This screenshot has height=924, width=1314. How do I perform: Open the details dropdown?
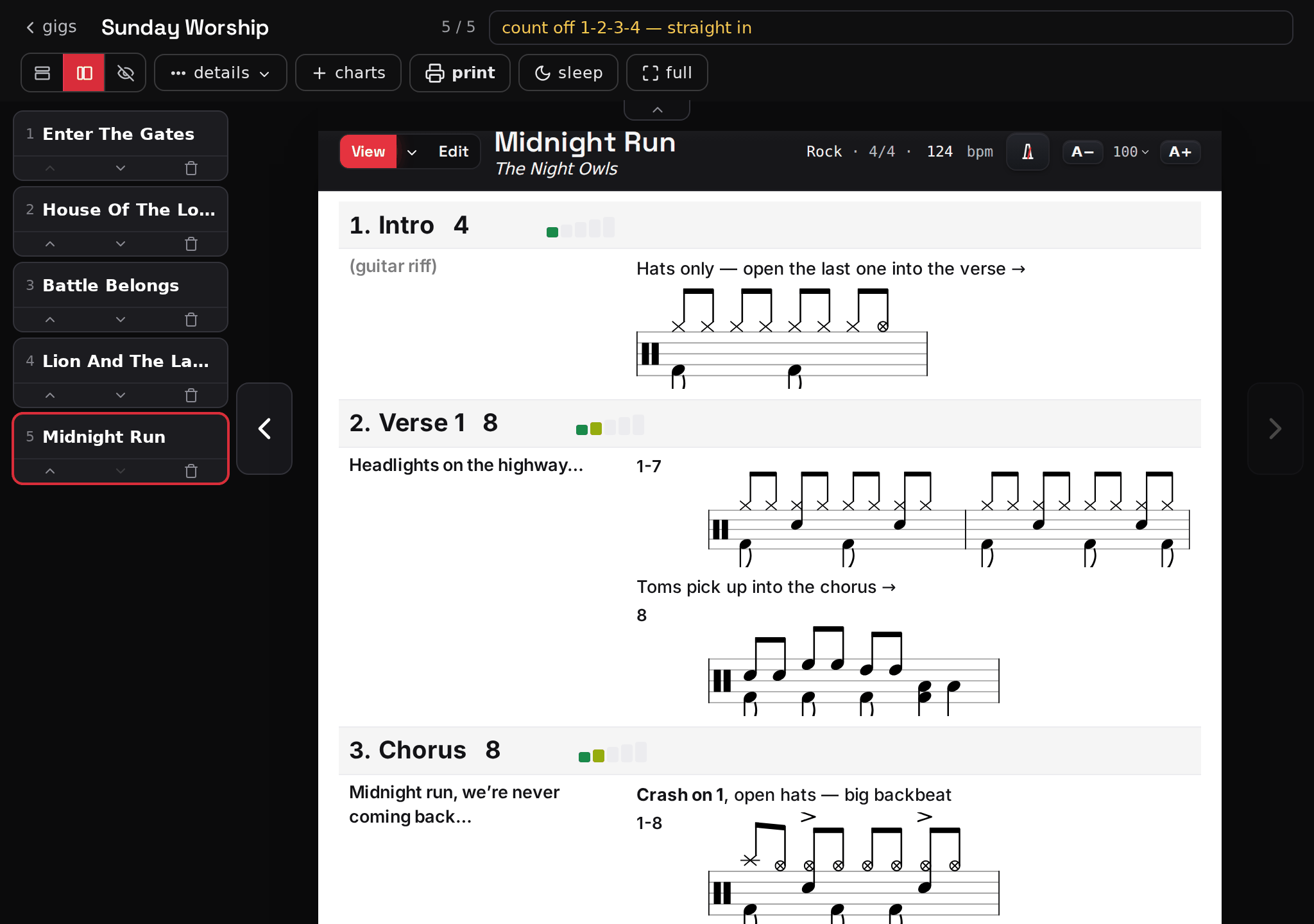click(x=220, y=73)
